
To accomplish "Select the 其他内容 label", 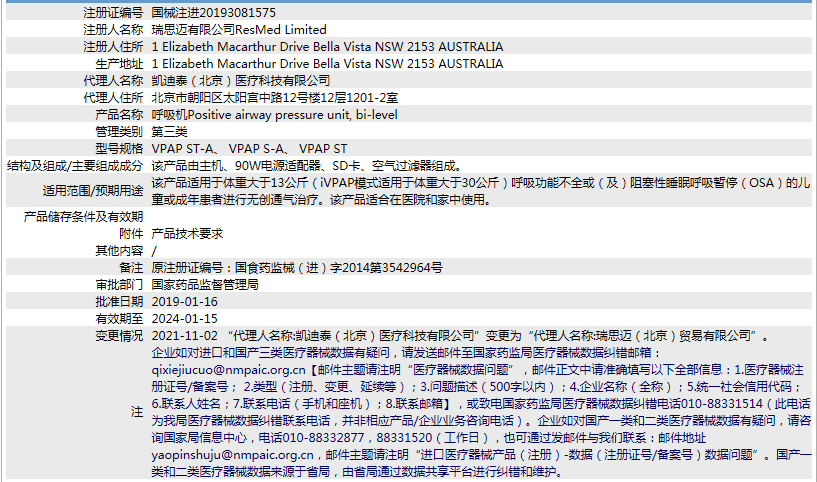I will coord(119,251).
